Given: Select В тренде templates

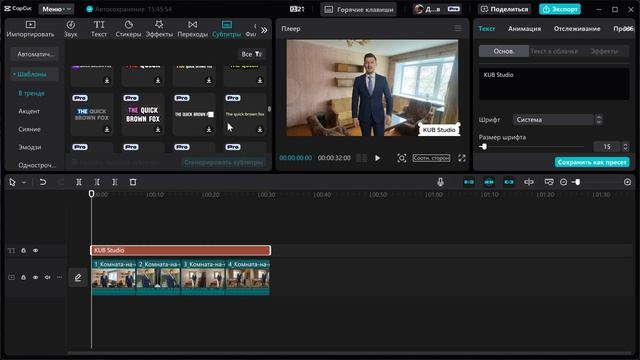Looking at the screenshot, I should (31, 93).
